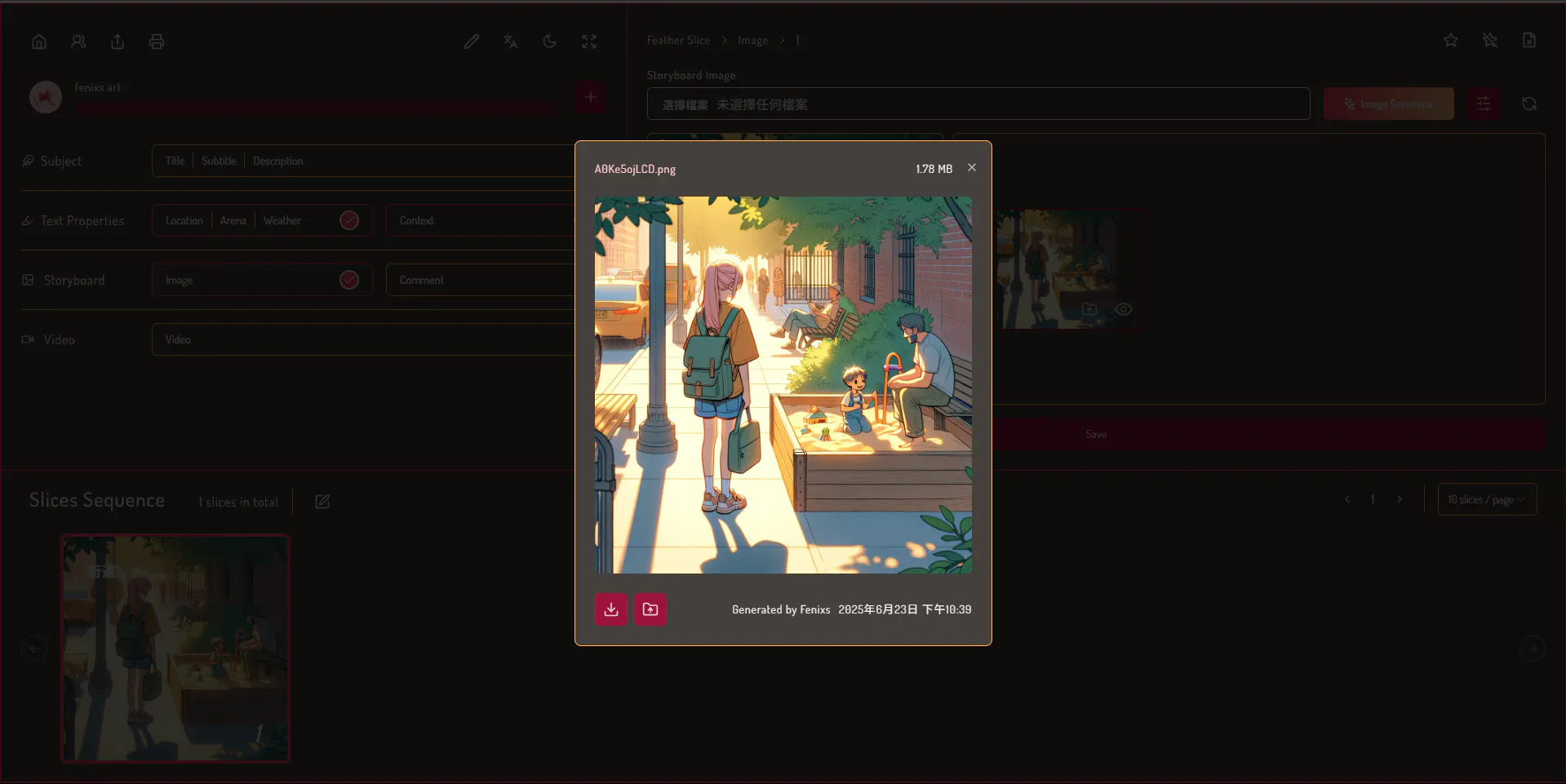
Task: Click the pencil edit icon
Action: (x=472, y=42)
